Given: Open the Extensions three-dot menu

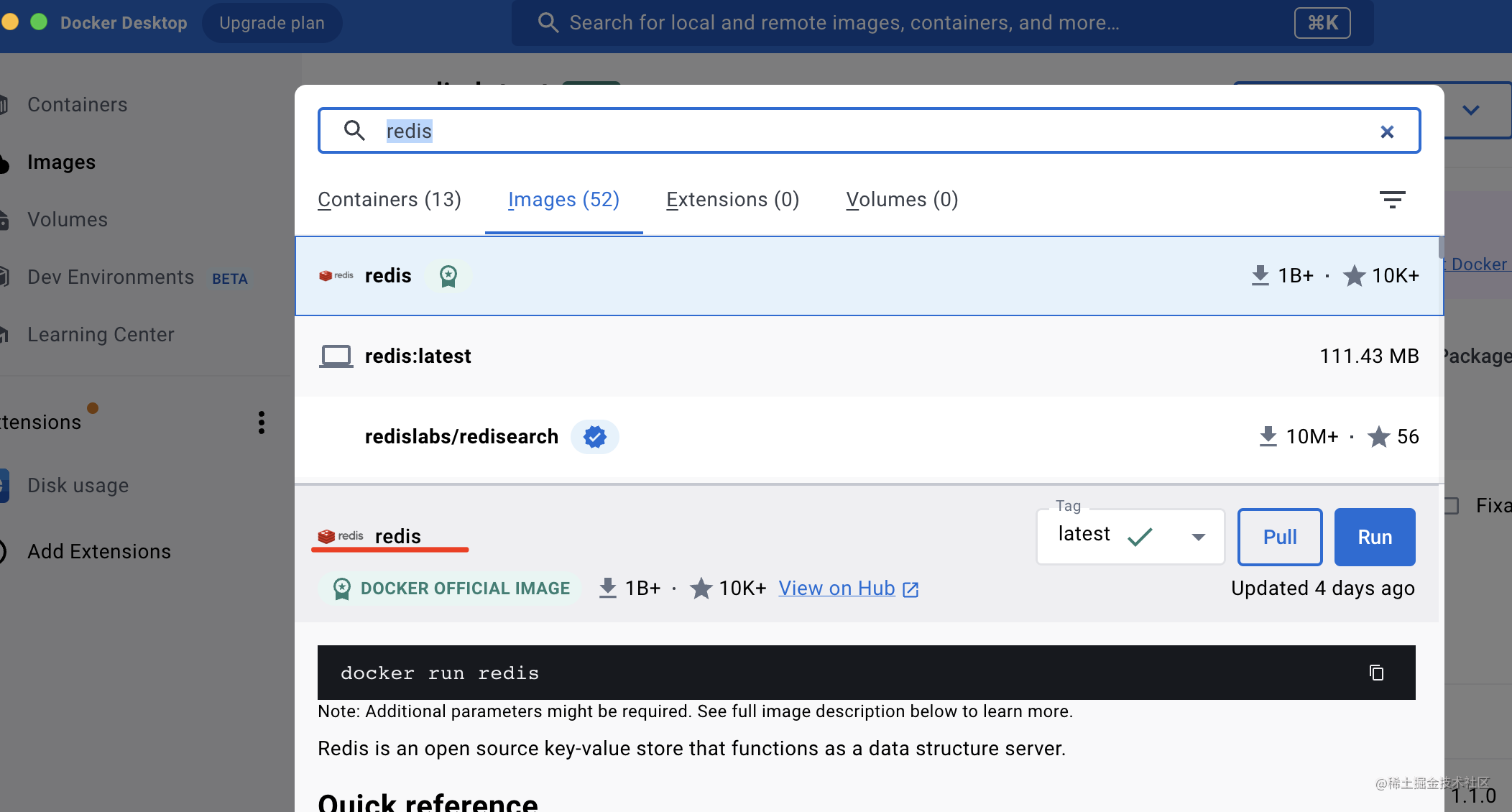Looking at the screenshot, I should click(262, 423).
